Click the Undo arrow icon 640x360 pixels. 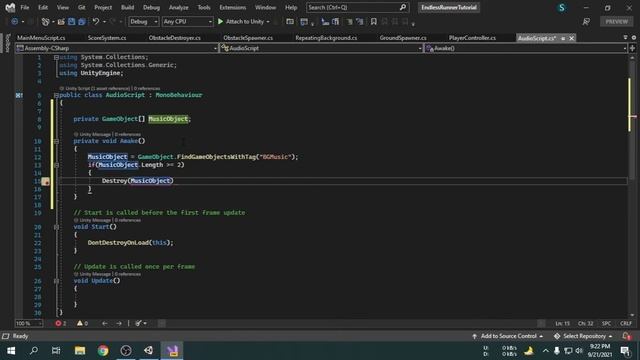[96, 22]
